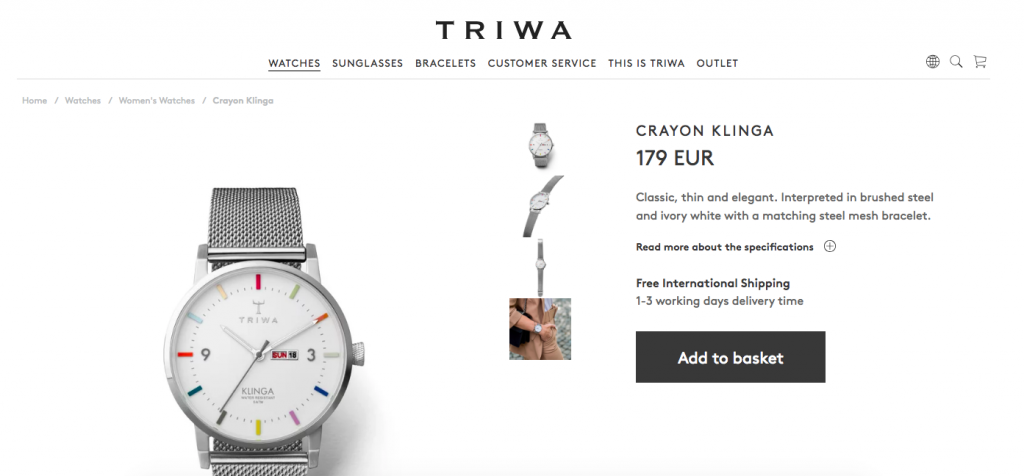Select the angled watch thumbnail
This screenshot has height=476, width=1024.
[541, 206]
